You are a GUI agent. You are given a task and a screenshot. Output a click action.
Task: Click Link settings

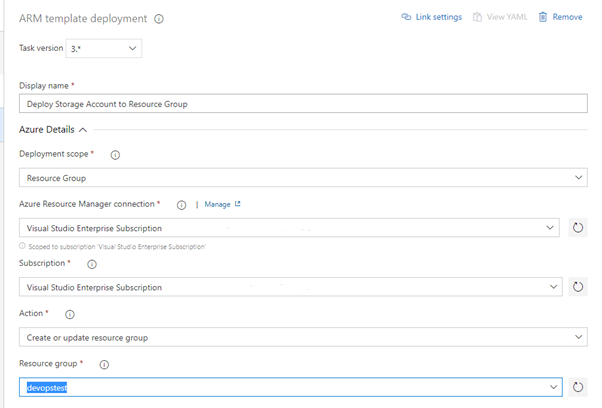431,17
